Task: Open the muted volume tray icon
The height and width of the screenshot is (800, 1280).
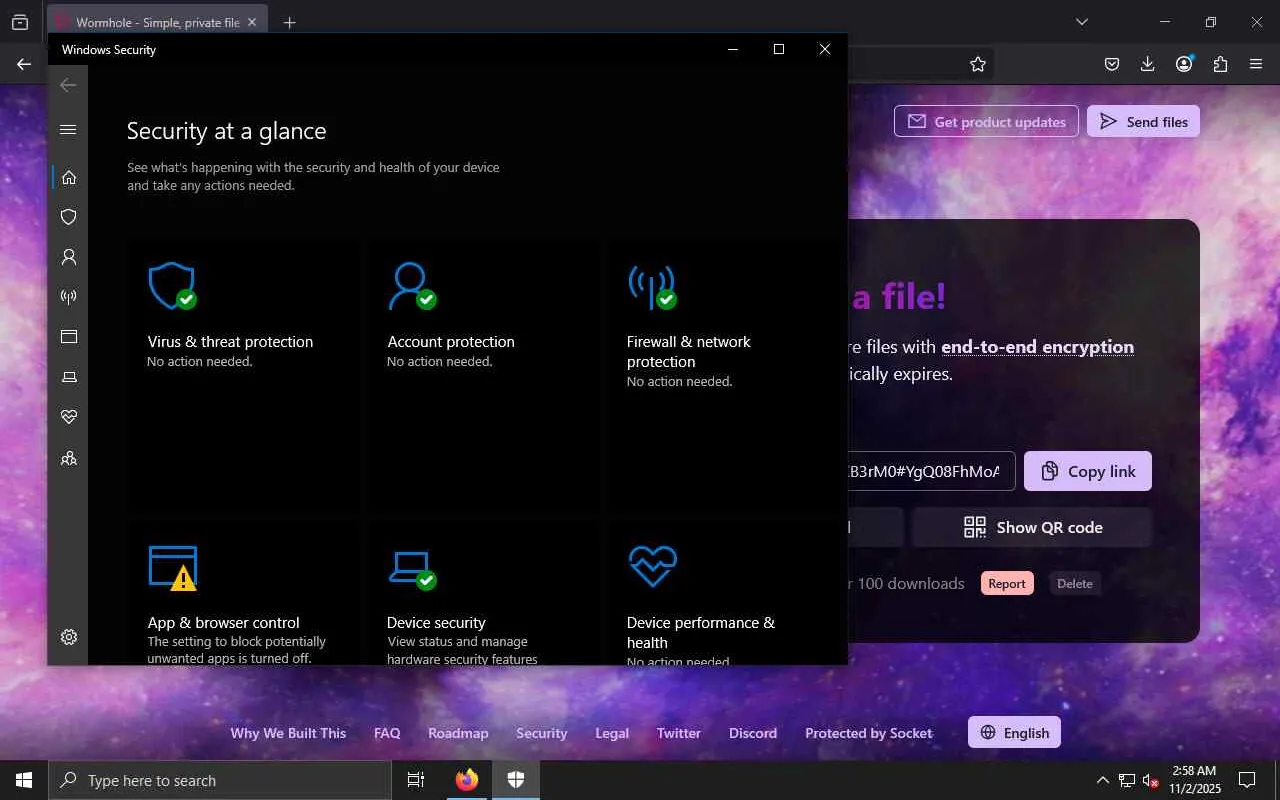Action: (x=1151, y=780)
